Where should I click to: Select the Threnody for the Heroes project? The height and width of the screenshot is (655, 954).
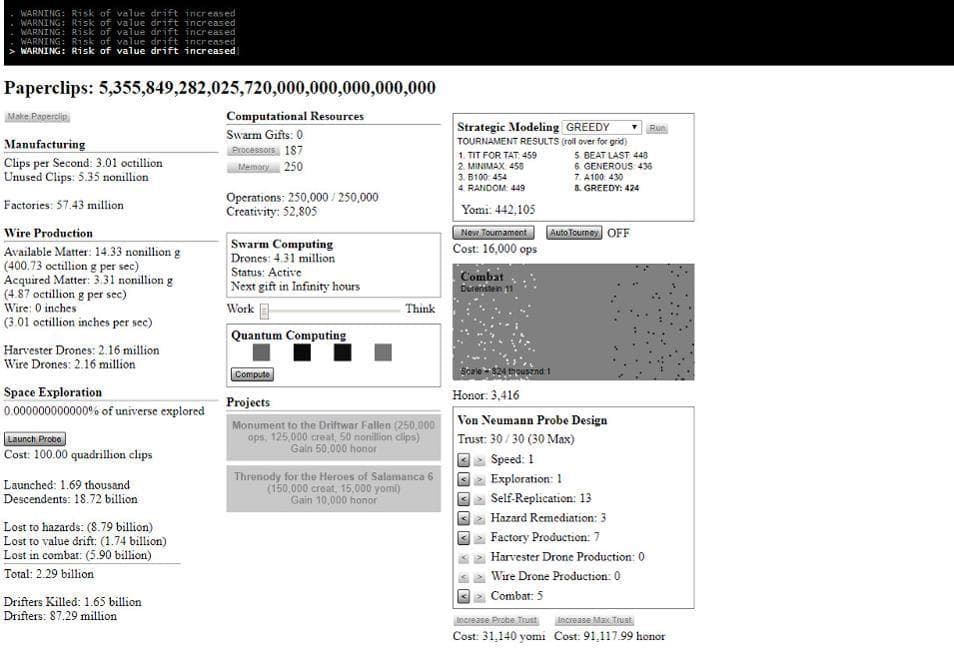(333, 488)
